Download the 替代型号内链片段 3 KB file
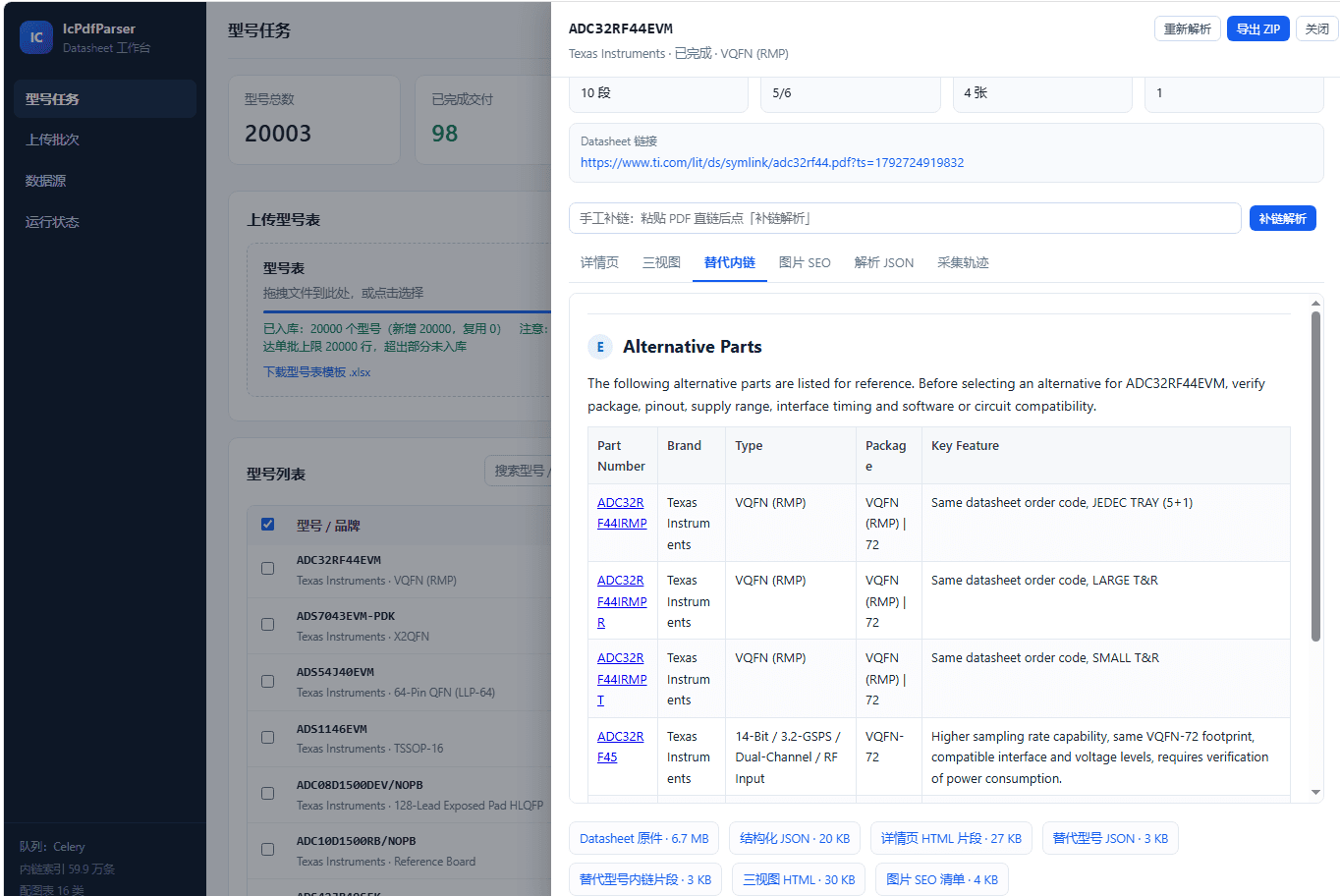The image size is (1340, 896). coord(645,879)
